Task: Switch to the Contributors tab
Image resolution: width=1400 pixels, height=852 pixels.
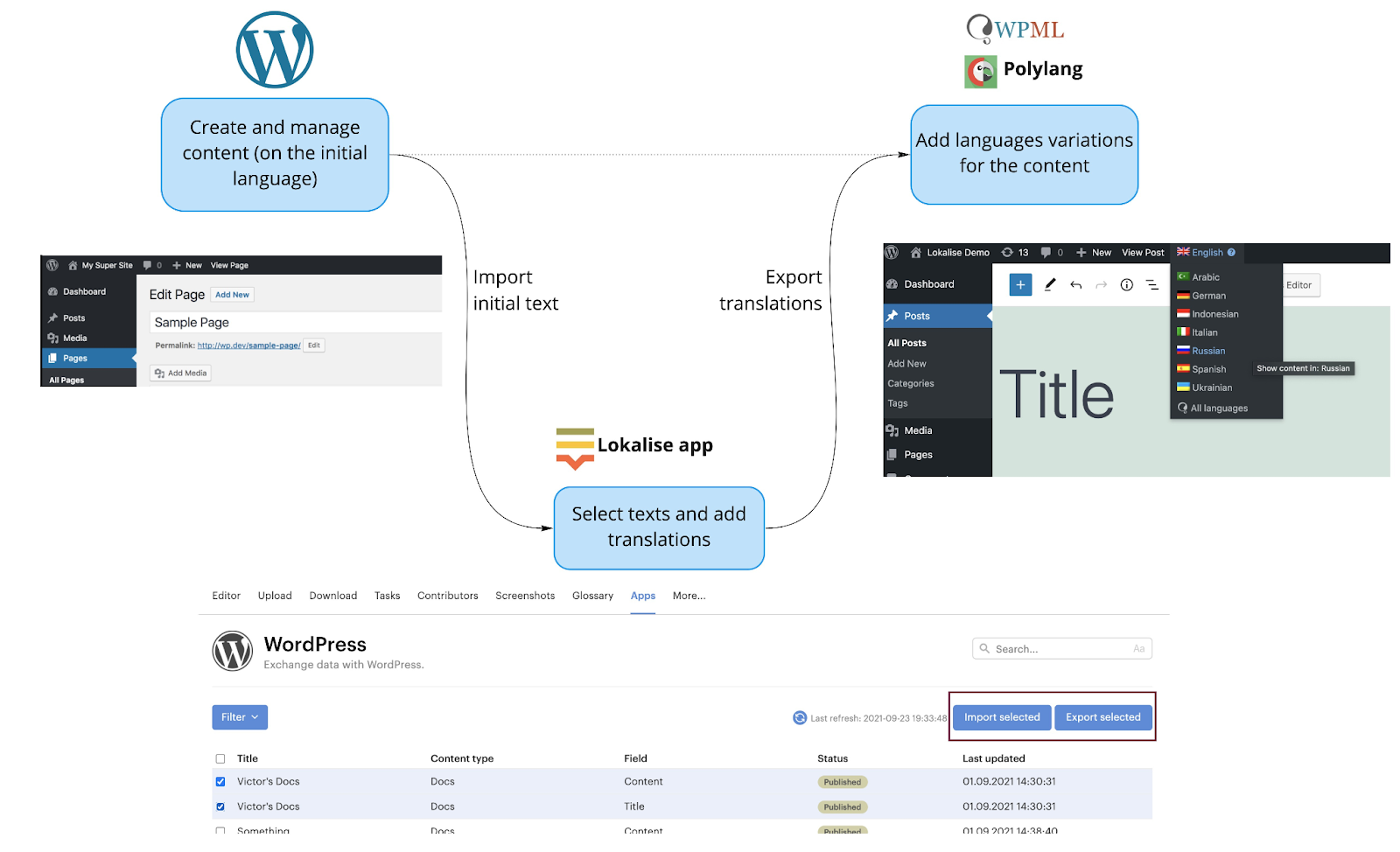Action: tap(448, 596)
